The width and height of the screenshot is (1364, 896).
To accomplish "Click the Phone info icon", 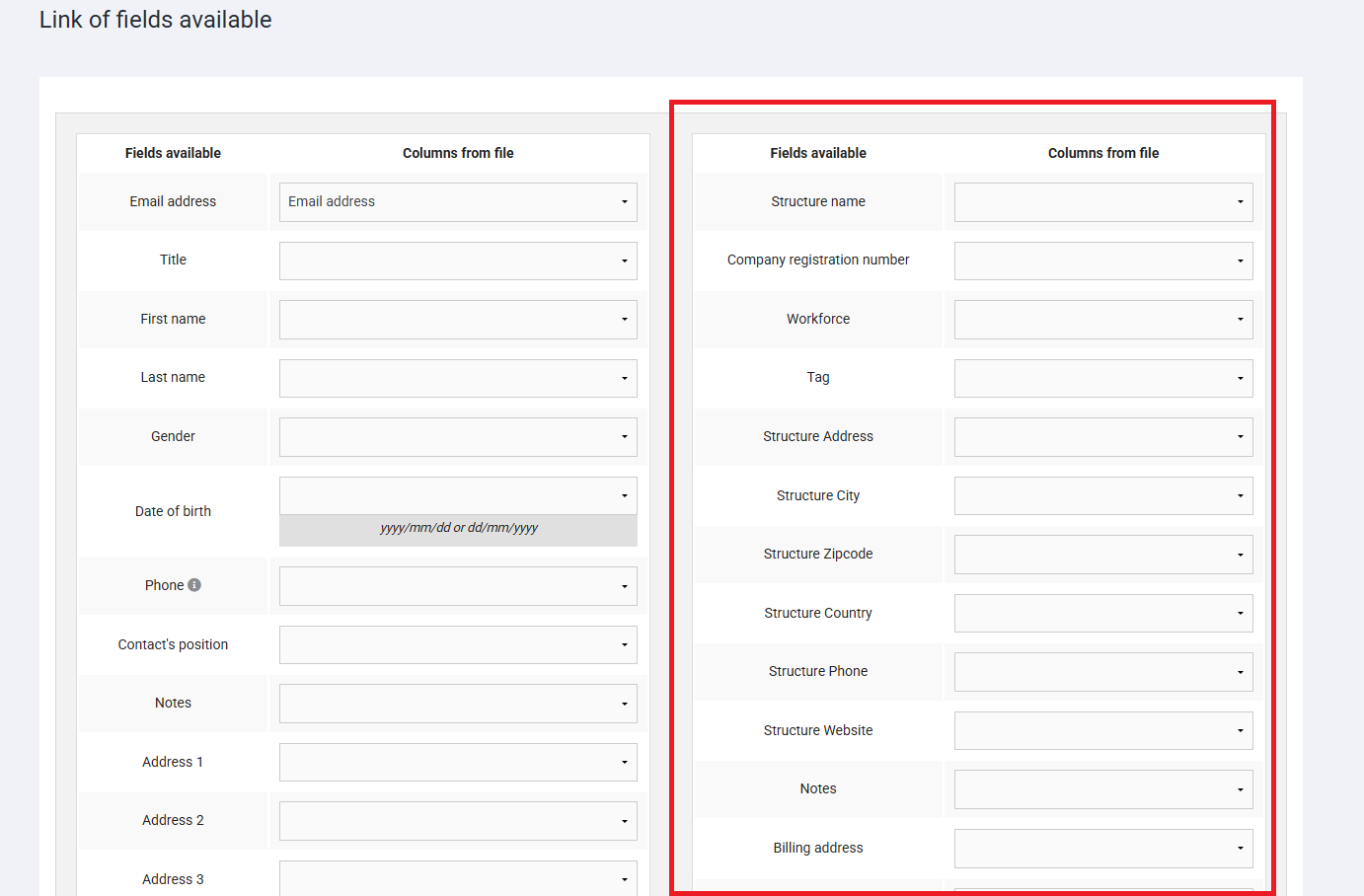I will click(x=194, y=585).
